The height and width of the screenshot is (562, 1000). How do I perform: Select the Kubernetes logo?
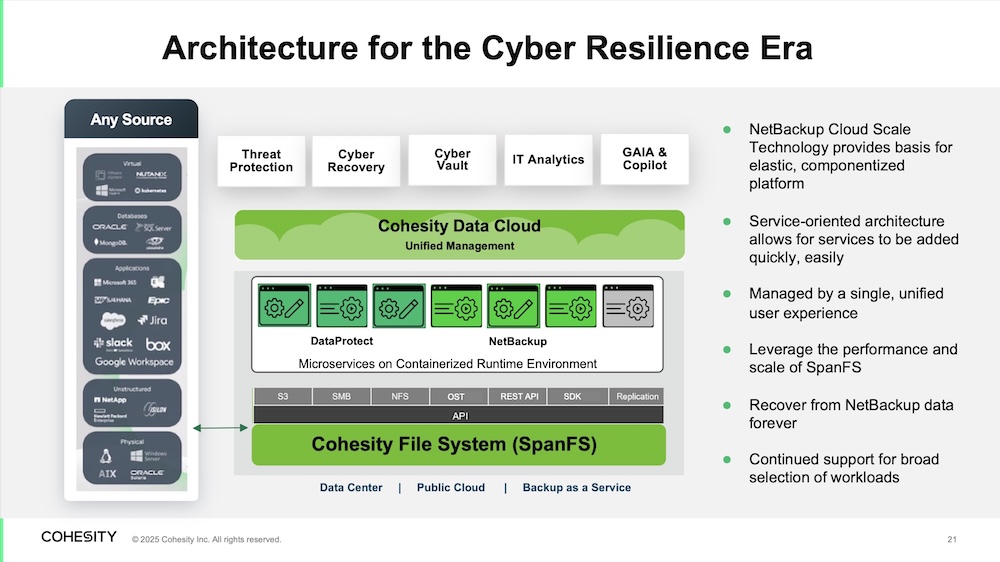tap(151, 191)
